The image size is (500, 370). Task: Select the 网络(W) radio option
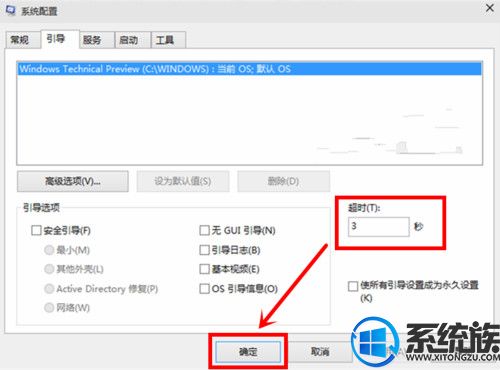(49, 308)
